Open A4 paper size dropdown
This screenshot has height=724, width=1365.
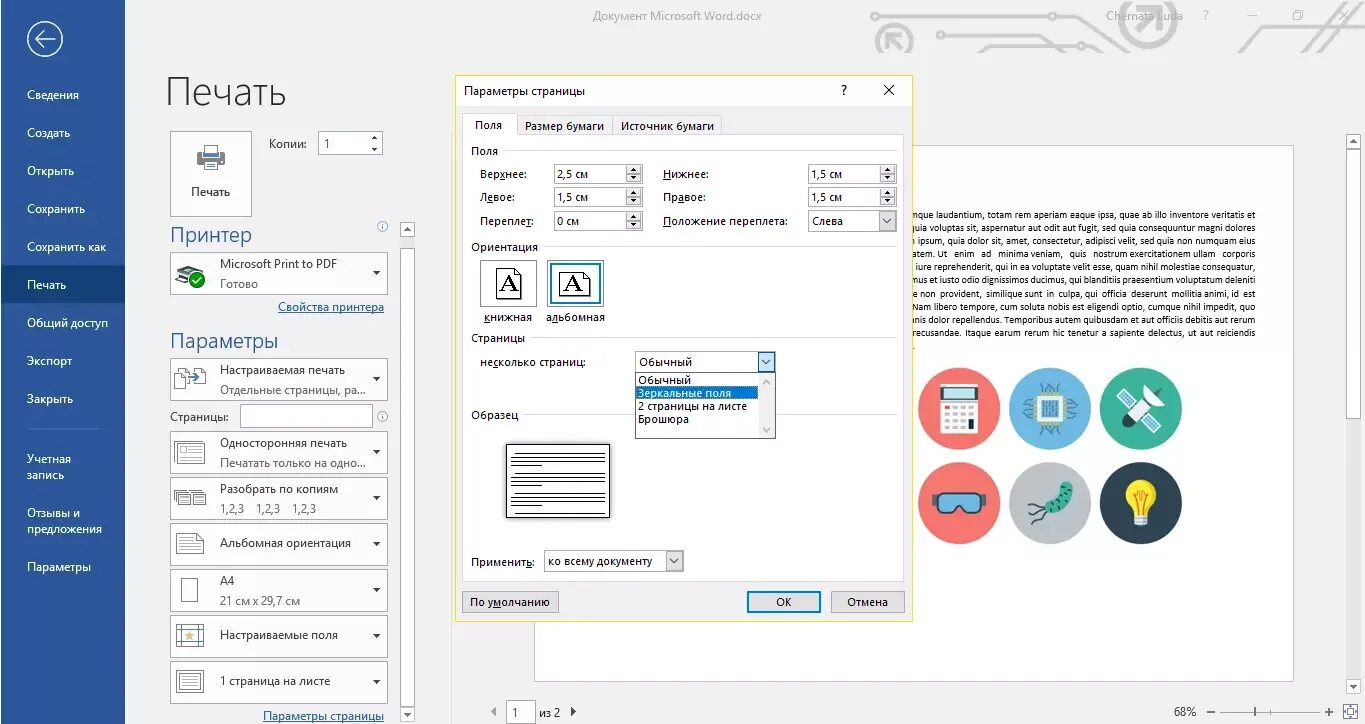279,590
